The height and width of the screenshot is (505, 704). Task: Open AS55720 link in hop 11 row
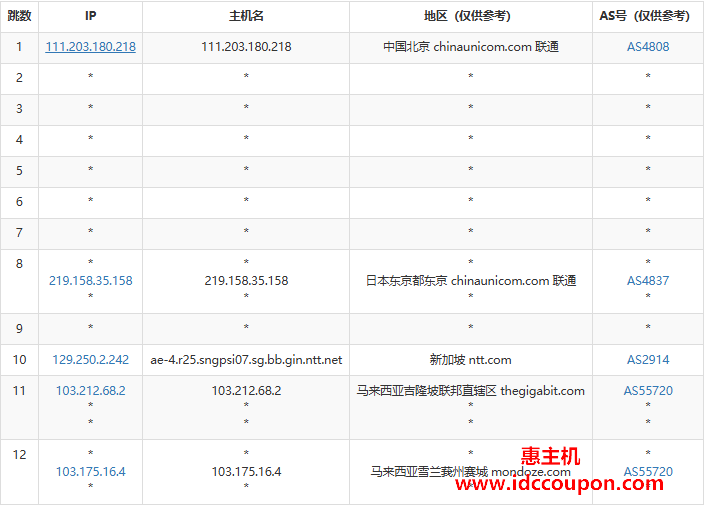coord(648,391)
